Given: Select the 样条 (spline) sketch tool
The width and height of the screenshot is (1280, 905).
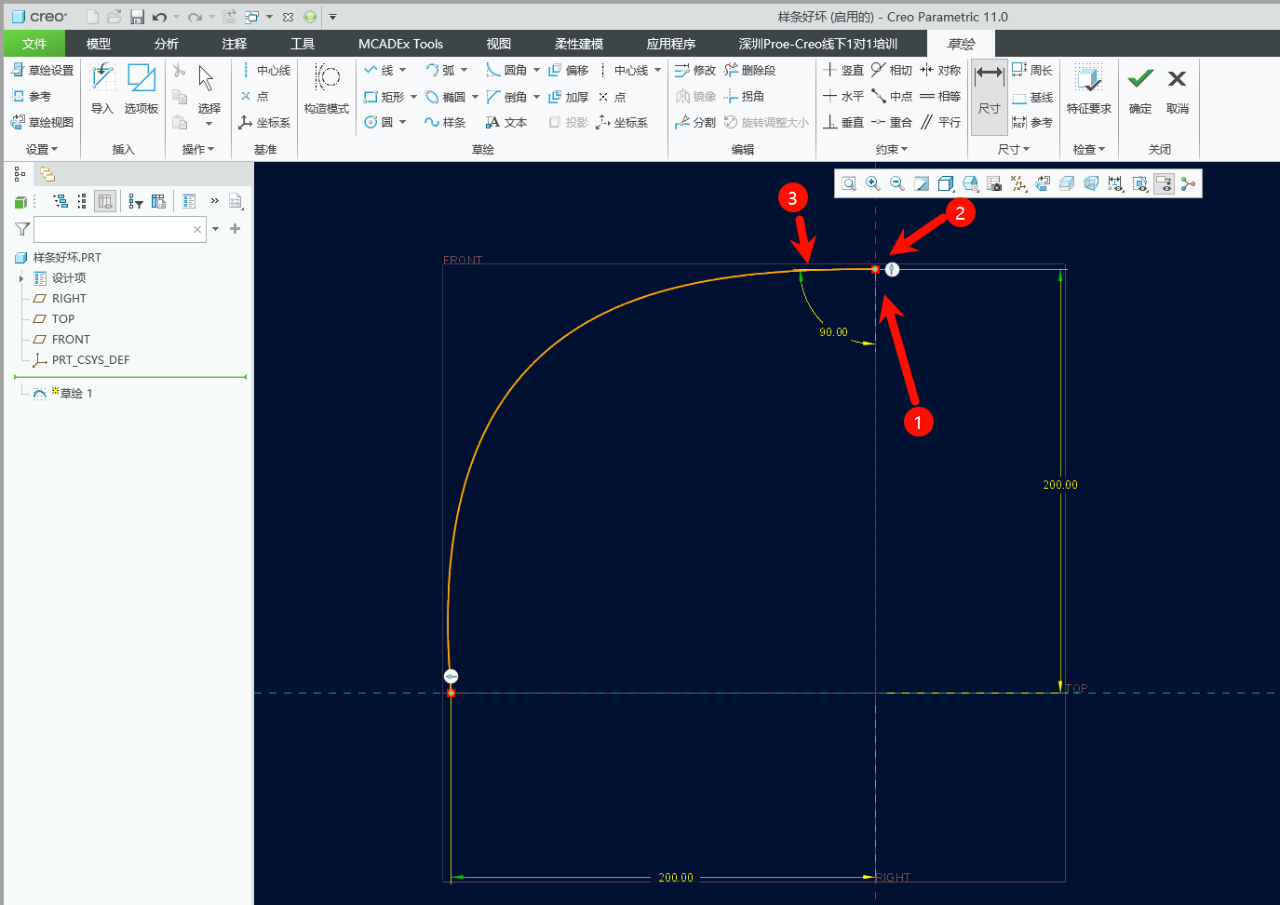Looking at the screenshot, I should [445, 122].
